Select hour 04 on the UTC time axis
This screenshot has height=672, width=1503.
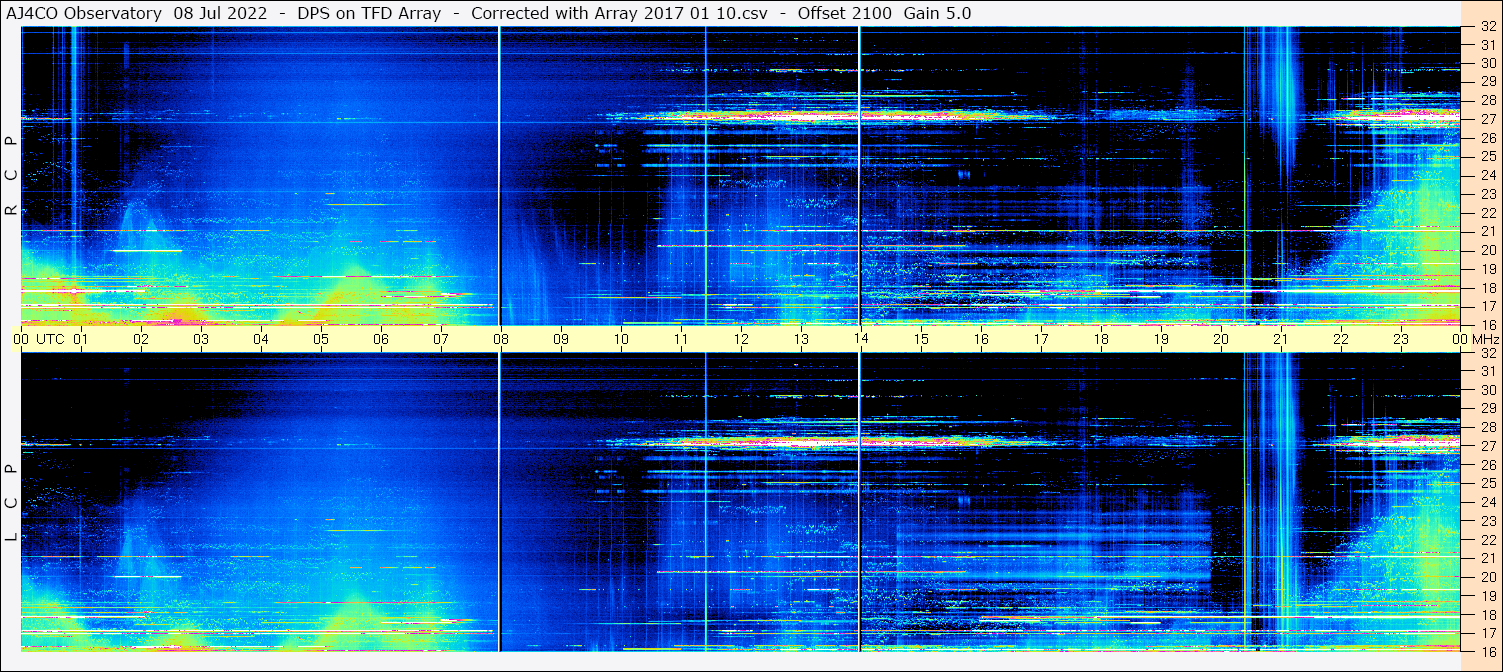click(x=261, y=339)
